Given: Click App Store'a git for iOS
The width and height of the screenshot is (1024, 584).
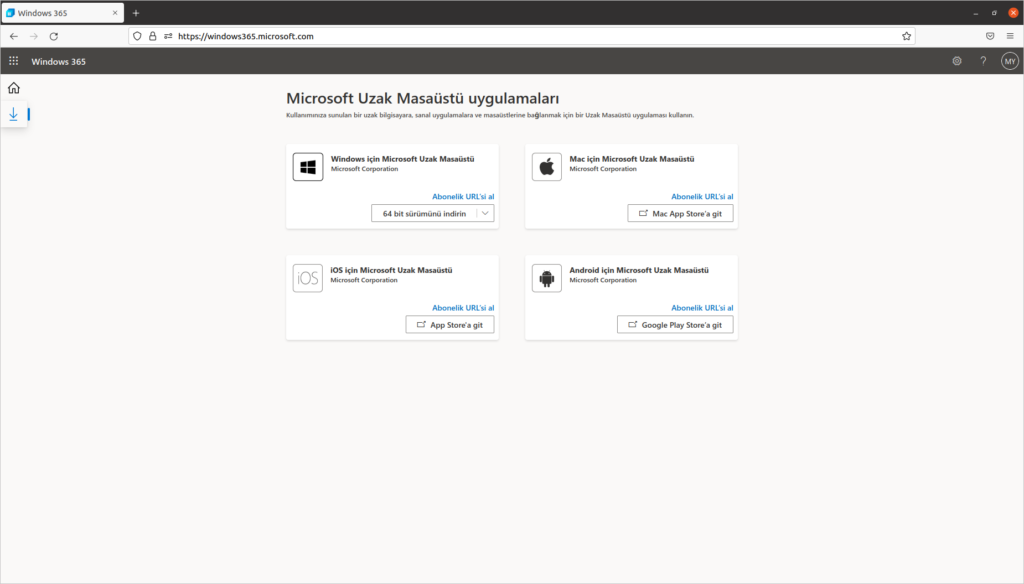Looking at the screenshot, I should point(450,325).
